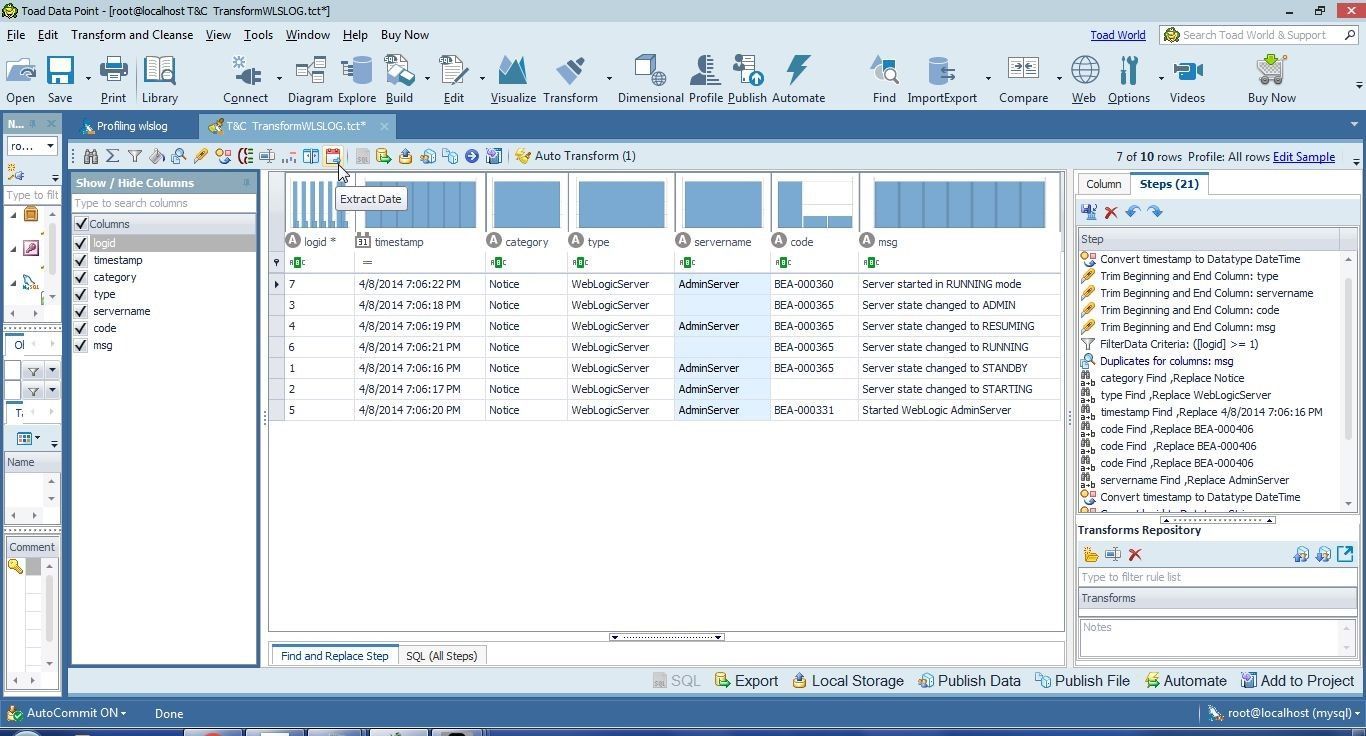
Task: Click the Publish Data button
Action: tap(969, 681)
